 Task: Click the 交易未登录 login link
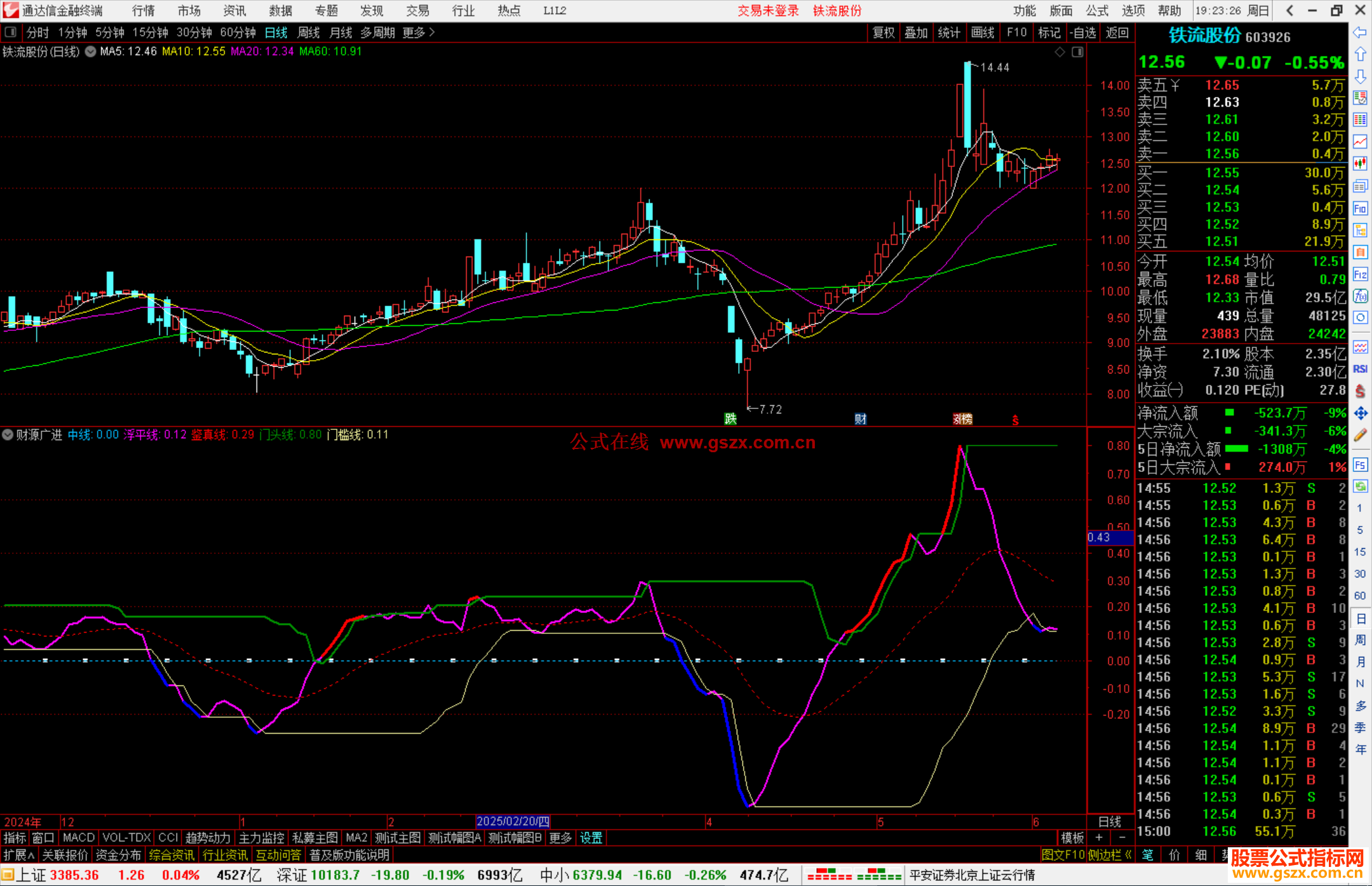point(768,10)
